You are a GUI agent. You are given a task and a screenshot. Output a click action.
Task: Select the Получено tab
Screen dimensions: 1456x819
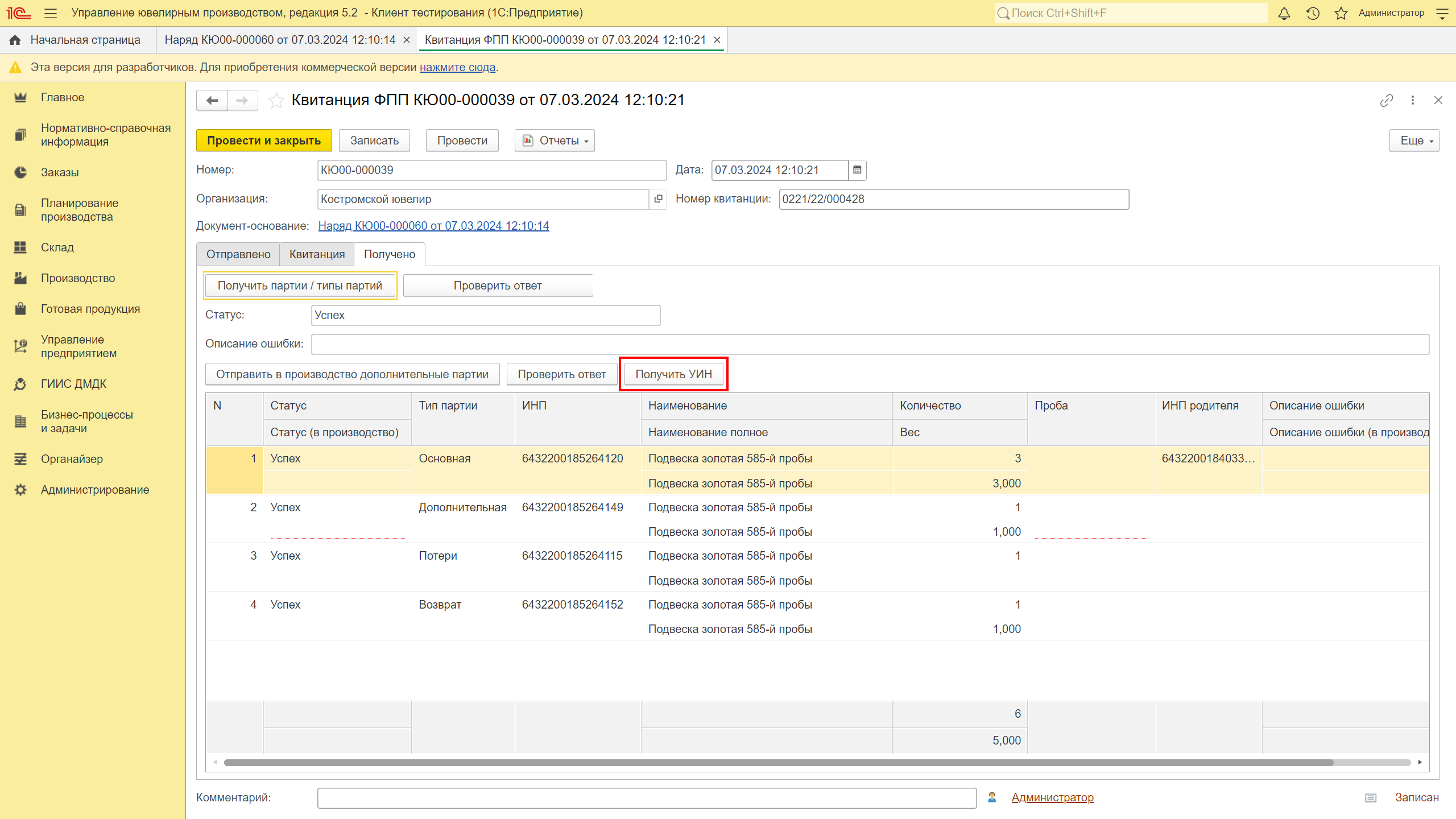(x=390, y=254)
